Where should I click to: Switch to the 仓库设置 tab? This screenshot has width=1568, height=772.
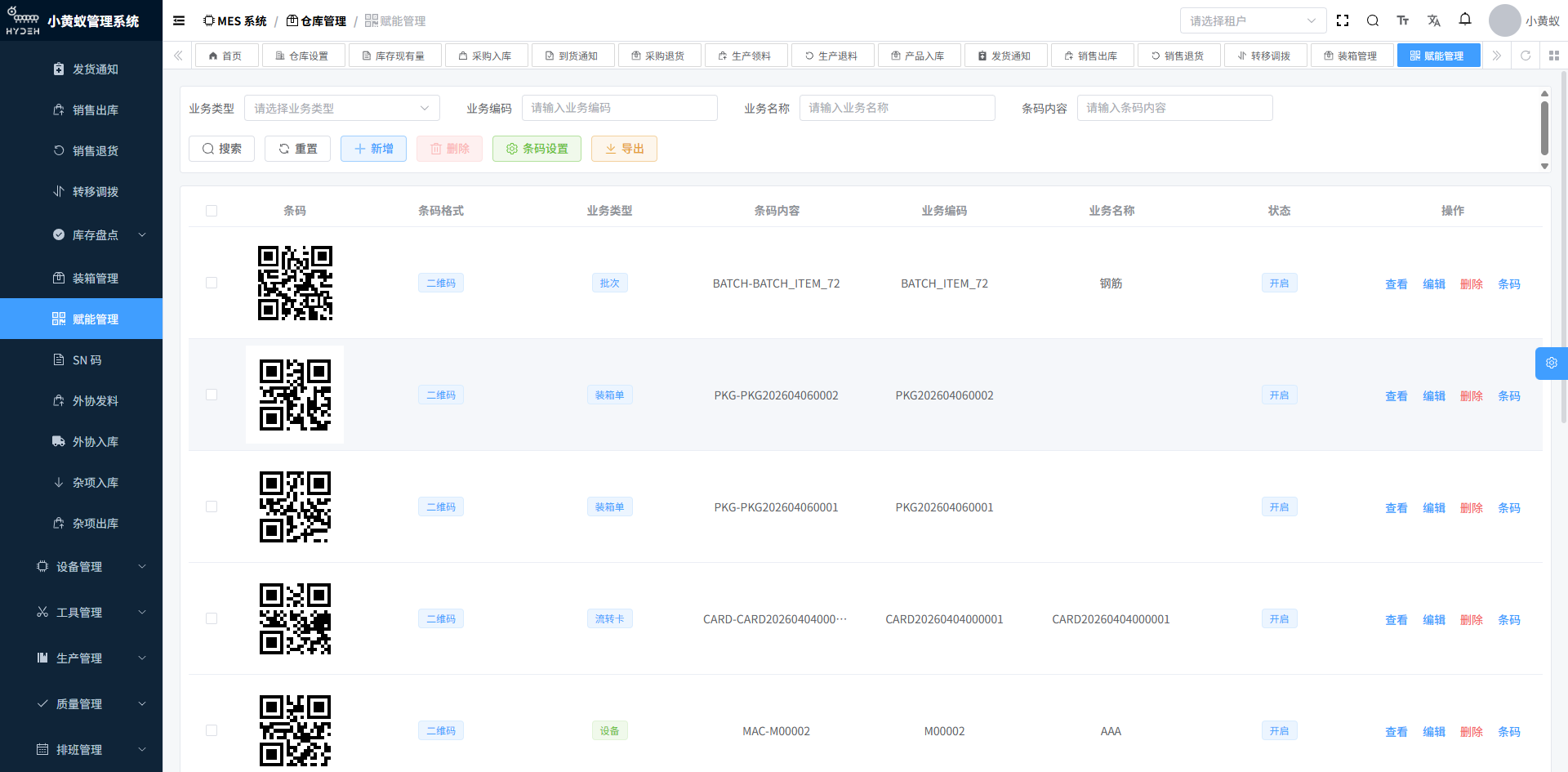[x=303, y=56]
